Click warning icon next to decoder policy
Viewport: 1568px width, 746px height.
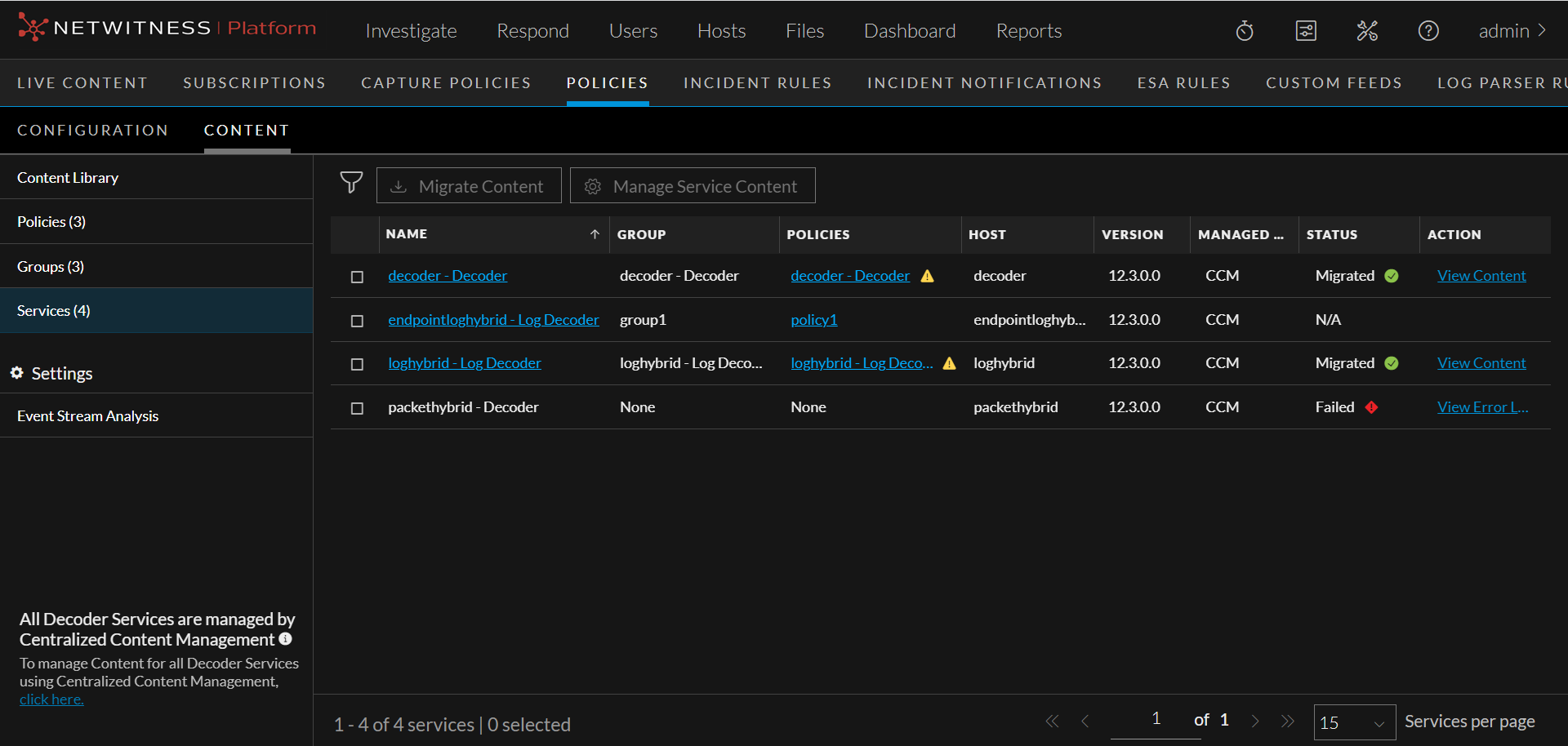928,277
